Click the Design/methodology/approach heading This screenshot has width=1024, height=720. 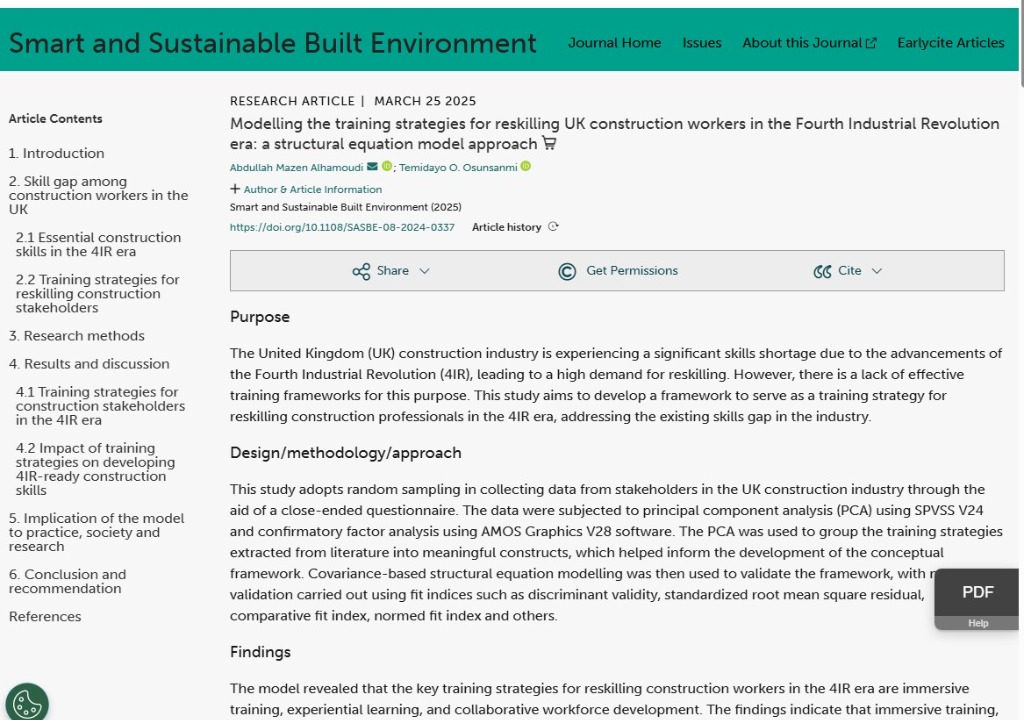tap(345, 453)
